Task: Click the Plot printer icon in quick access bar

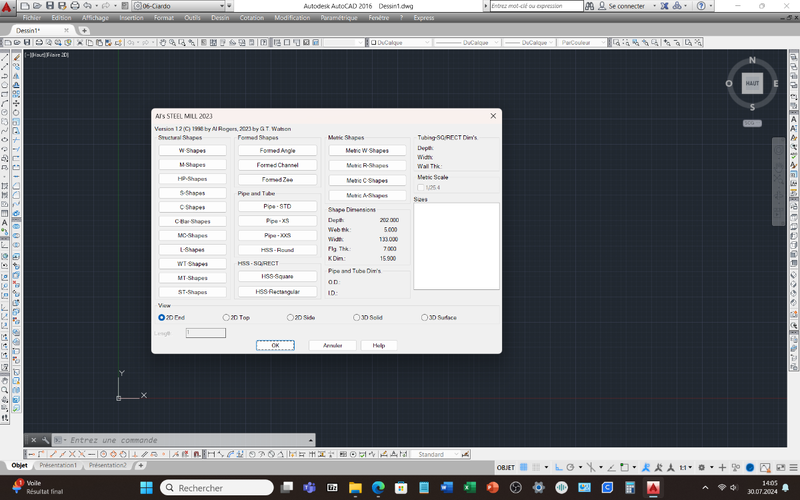Action: click(x=74, y=6)
